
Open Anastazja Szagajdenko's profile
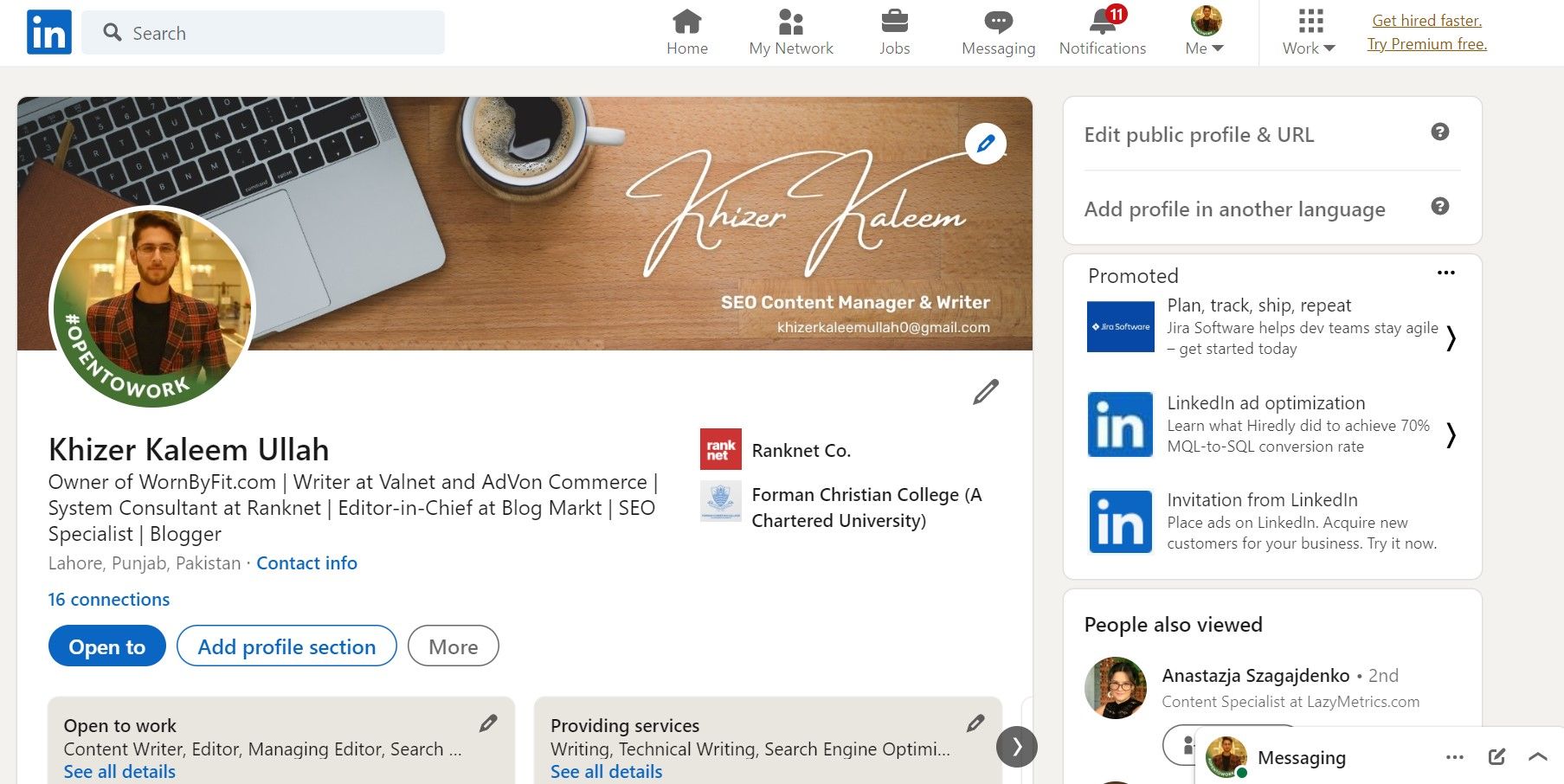click(x=1255, y=676)
